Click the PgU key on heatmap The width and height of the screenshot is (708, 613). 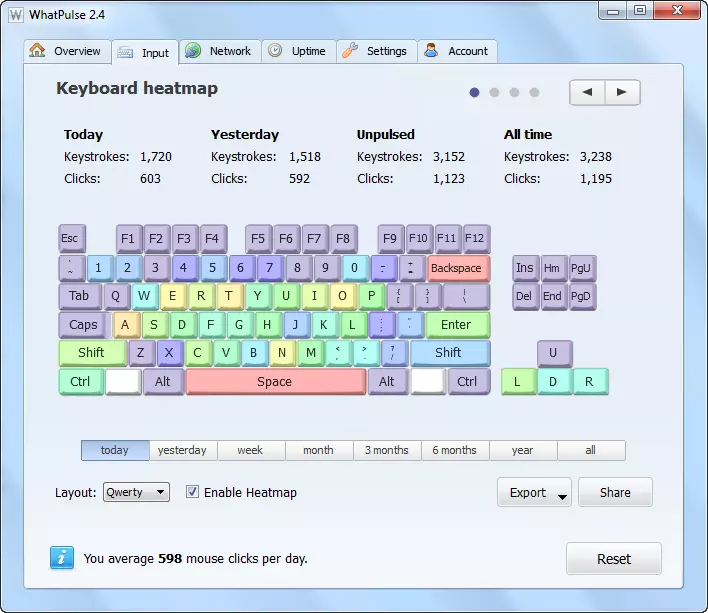(582, 268)
